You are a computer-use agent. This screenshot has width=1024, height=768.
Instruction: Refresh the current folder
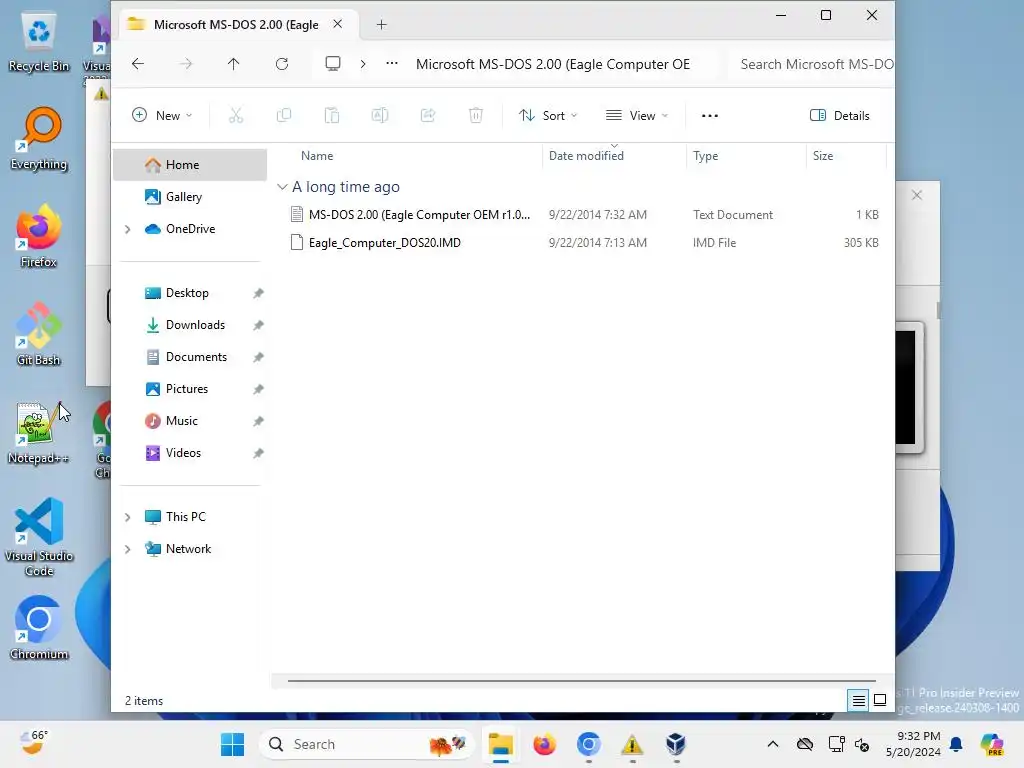click(x=282, y=64)
